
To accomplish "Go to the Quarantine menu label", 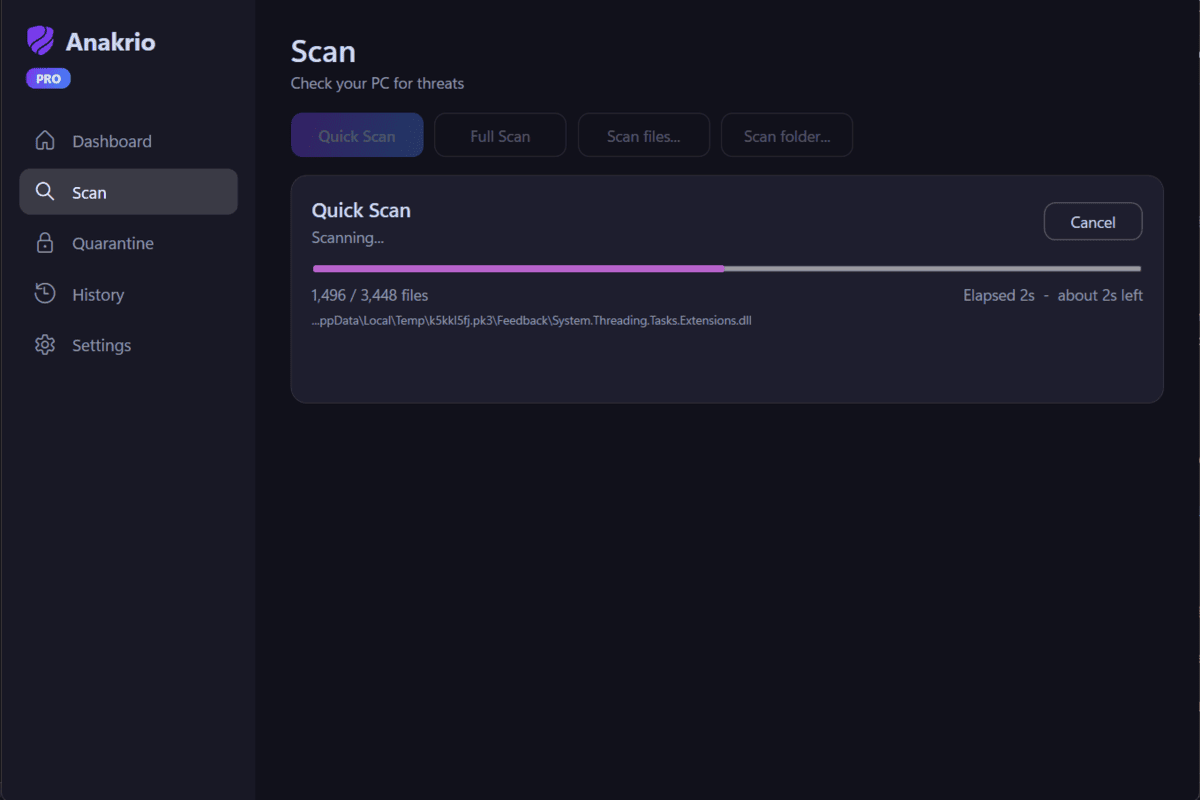I will [113, 244].
